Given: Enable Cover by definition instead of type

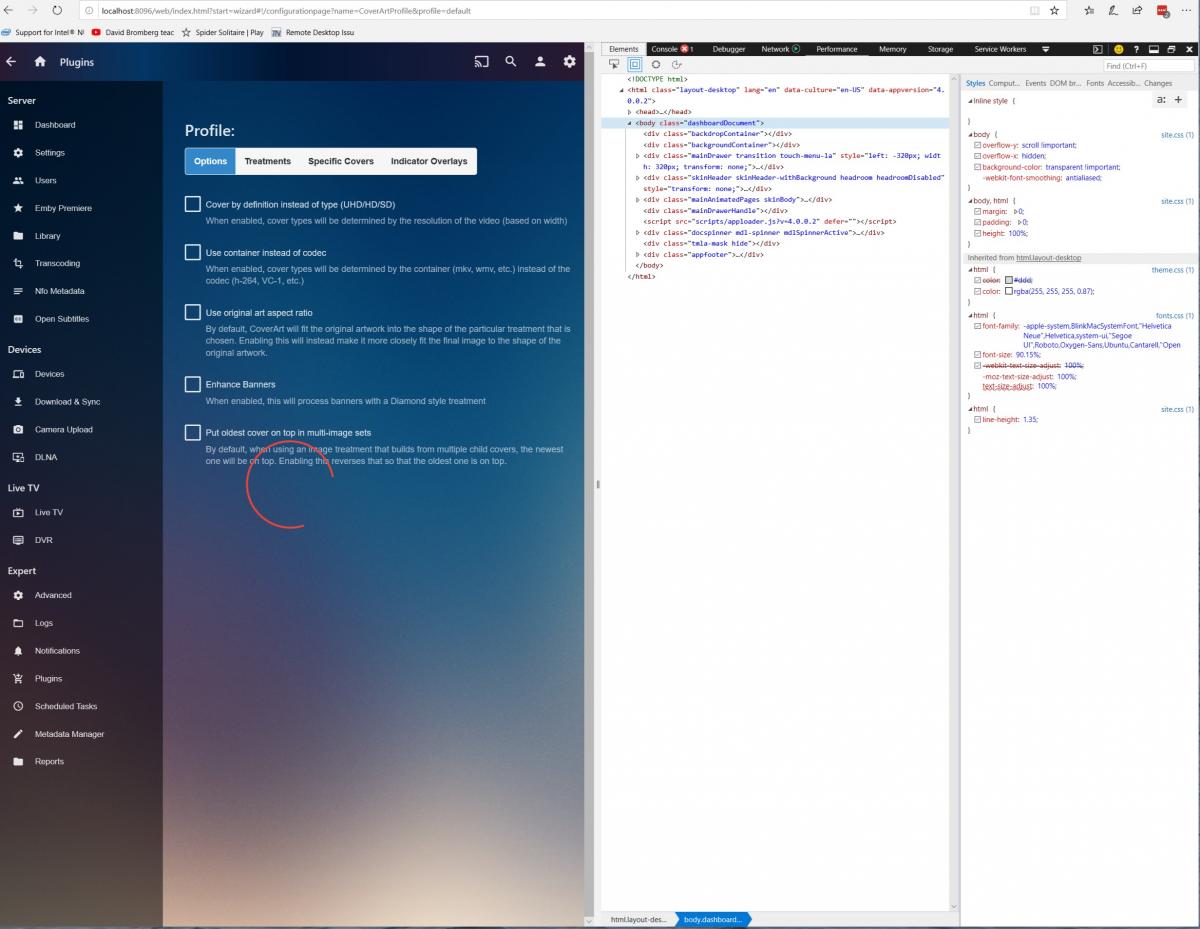Looking at the screenshot, I should [x=193, y=204].
